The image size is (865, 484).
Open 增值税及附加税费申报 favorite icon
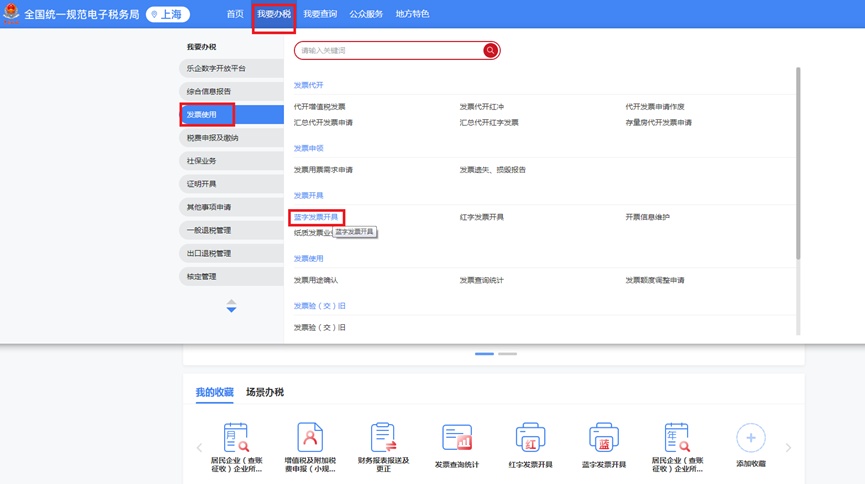pyautogui.click(x=310, y=438)
